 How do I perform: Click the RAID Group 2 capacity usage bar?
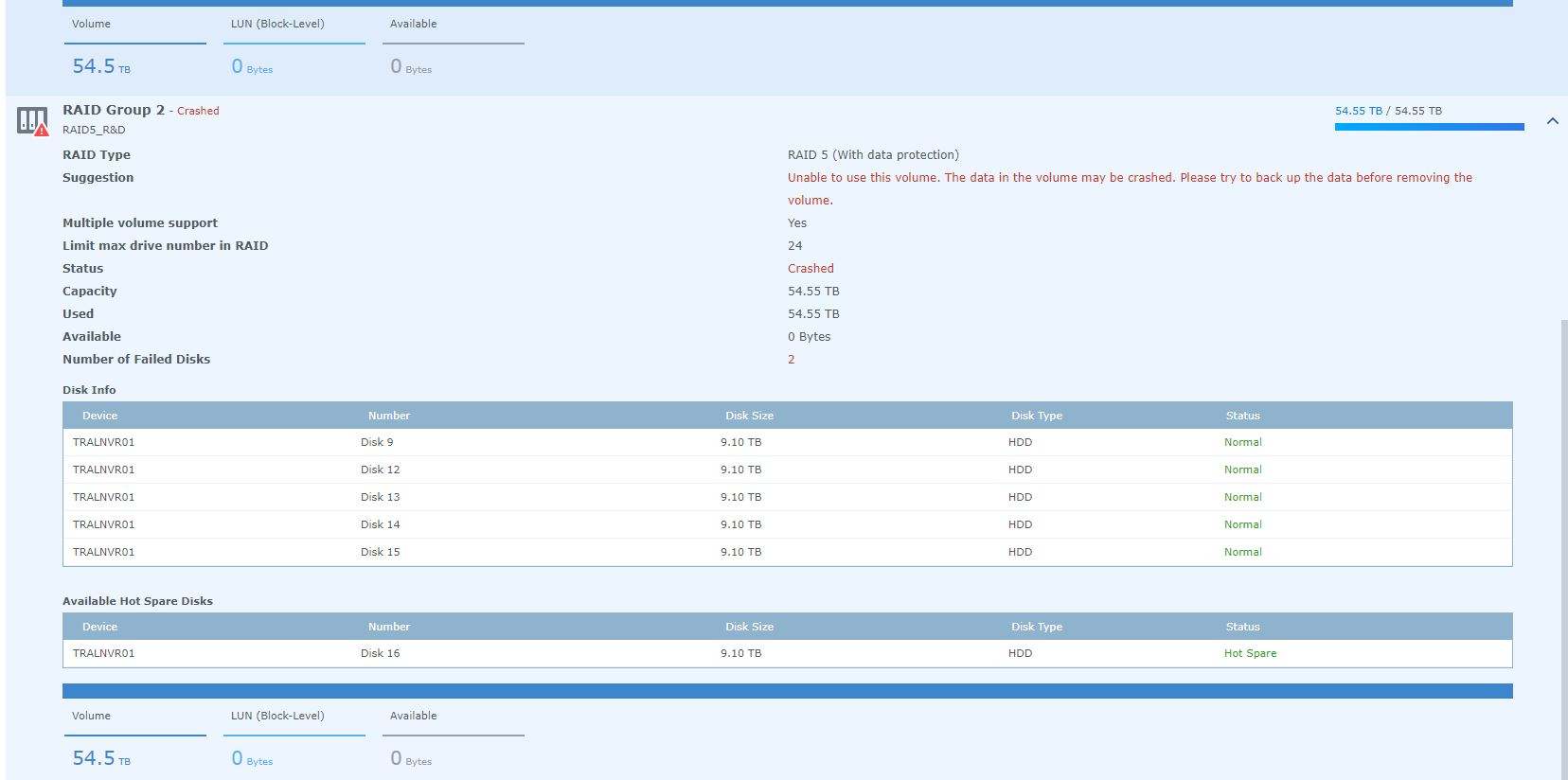pyautogui.click(x=1428, y=126)
